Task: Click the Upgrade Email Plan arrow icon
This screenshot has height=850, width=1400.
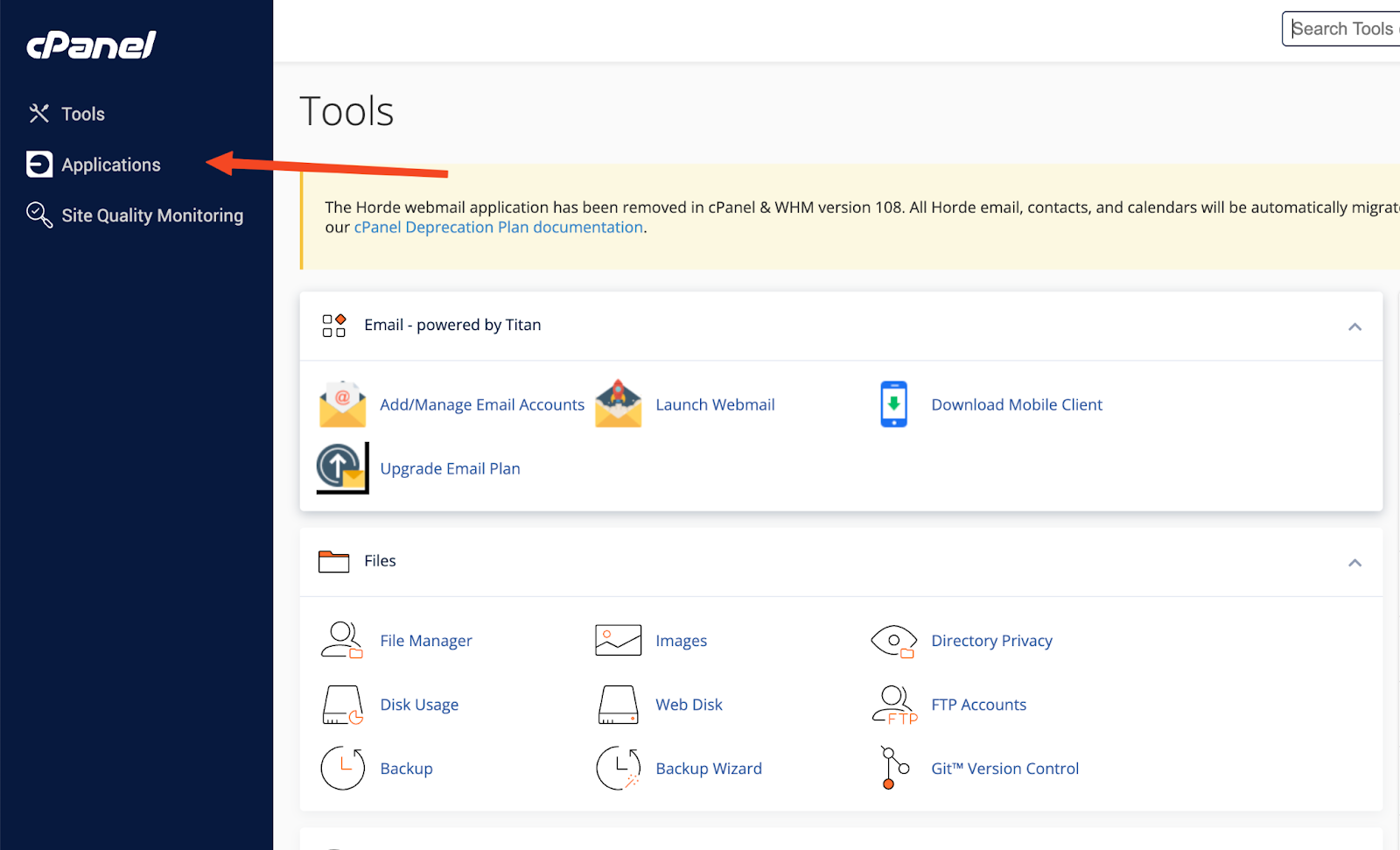Action: (342, 468)
